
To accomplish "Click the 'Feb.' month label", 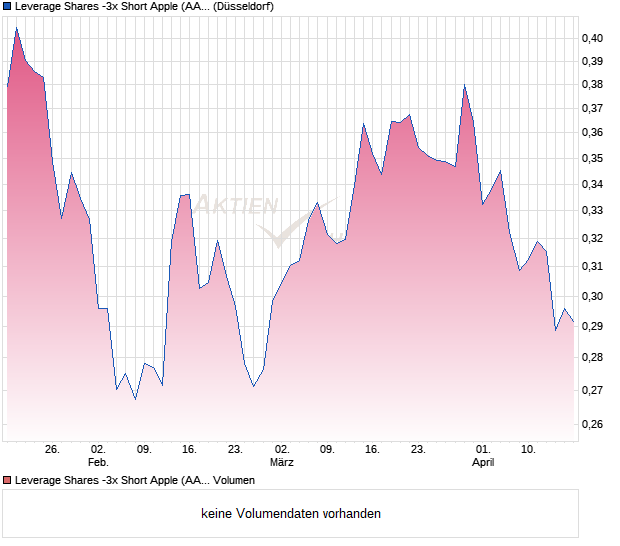I will click(98, 462).
